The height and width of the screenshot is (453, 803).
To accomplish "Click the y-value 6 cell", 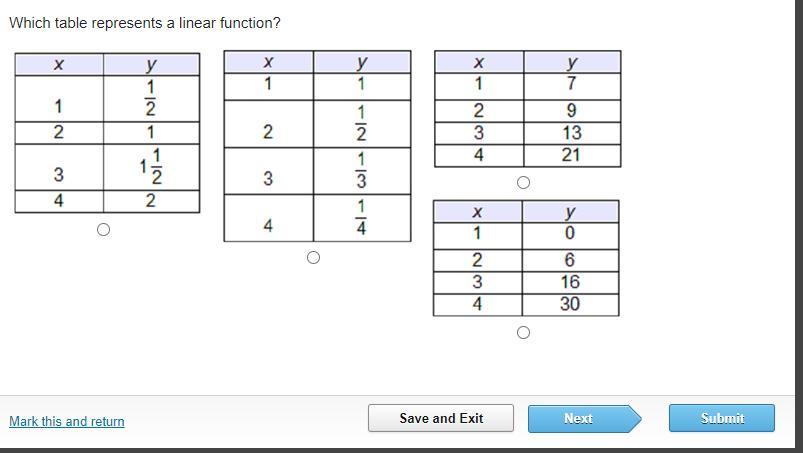I will click(x=570, y=260).
